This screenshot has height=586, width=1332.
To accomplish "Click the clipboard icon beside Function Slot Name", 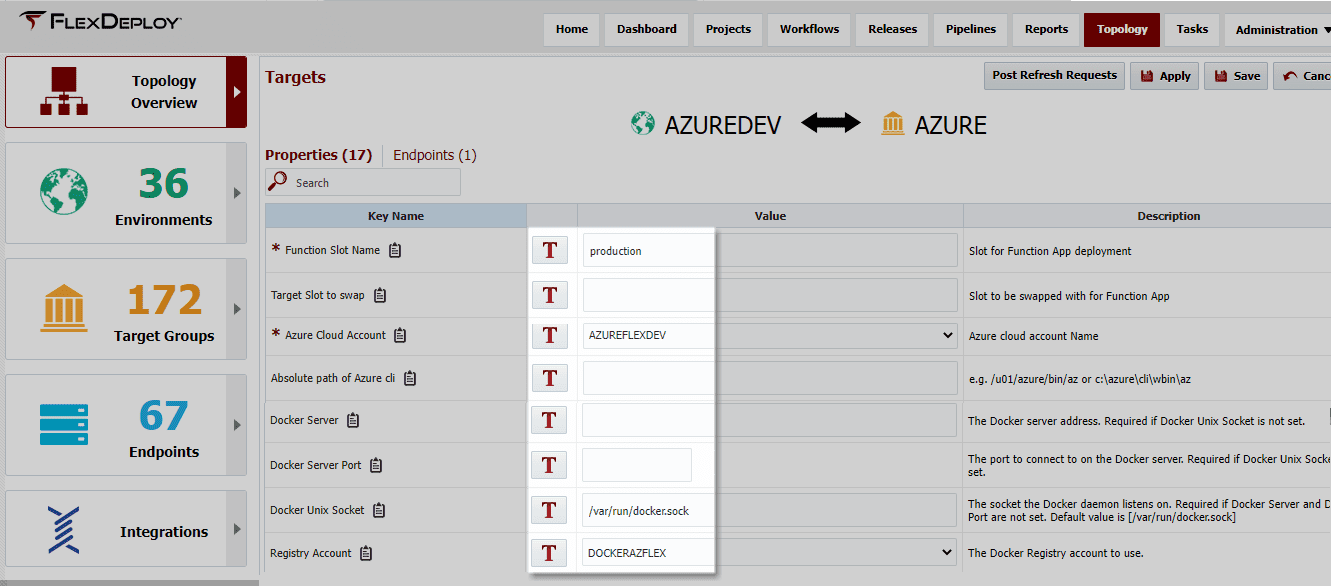I will click(x=395, y=250).
